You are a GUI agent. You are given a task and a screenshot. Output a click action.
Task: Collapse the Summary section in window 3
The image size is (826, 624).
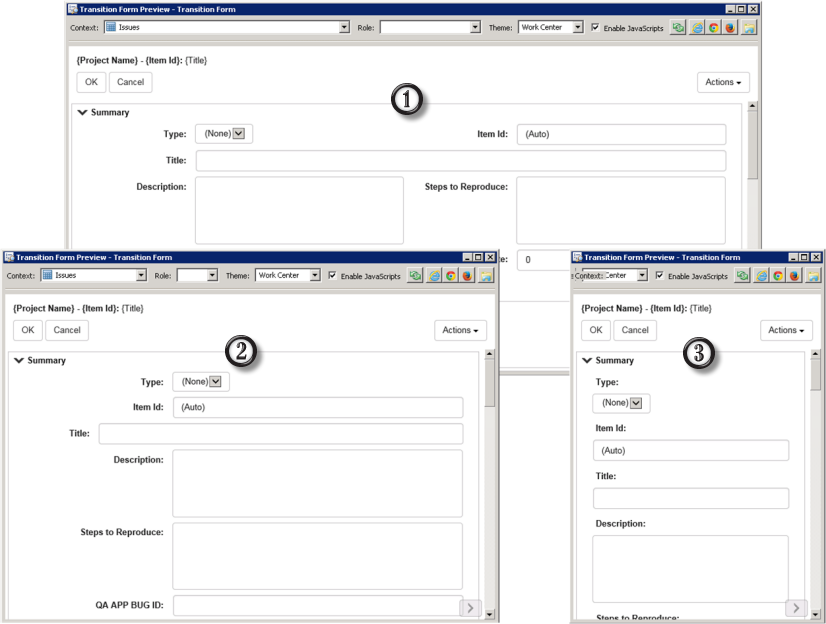click(586, 360)
